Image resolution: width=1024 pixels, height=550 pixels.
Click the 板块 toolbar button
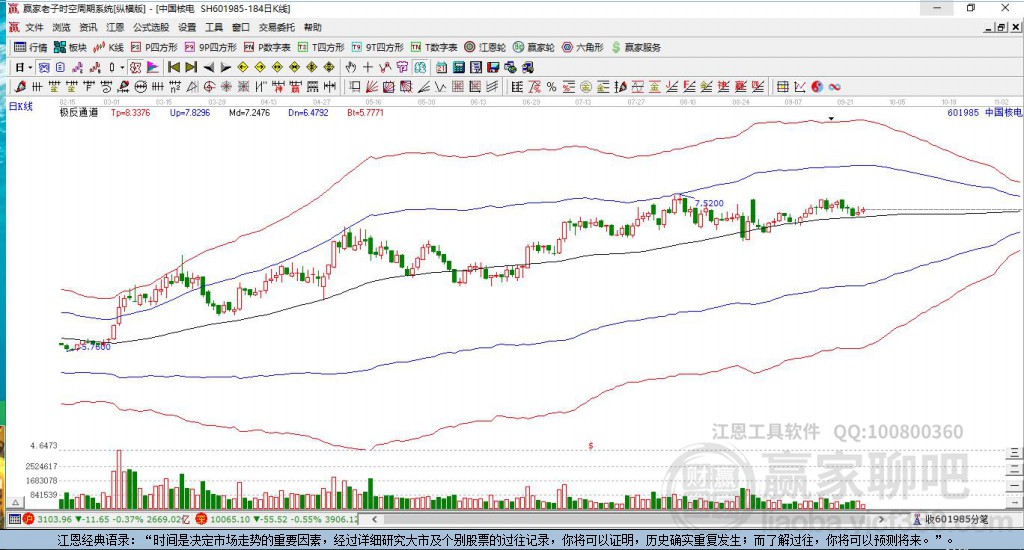(71, 47)
